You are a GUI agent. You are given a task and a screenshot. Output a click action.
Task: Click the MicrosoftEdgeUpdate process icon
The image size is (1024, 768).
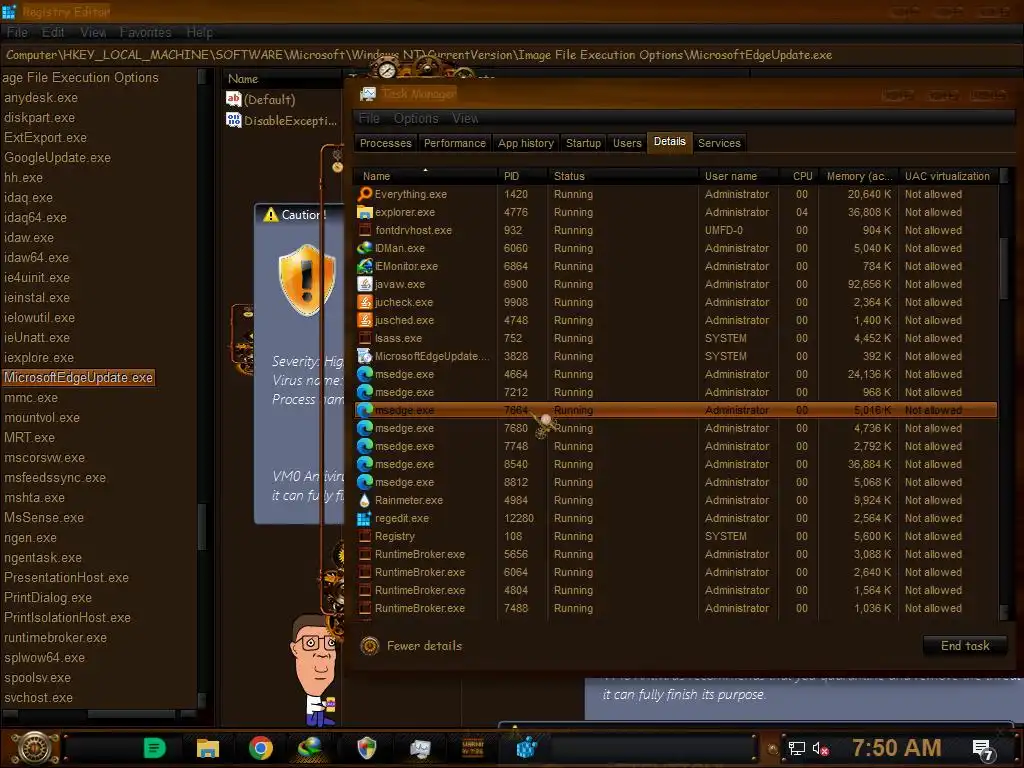point(364,357)
